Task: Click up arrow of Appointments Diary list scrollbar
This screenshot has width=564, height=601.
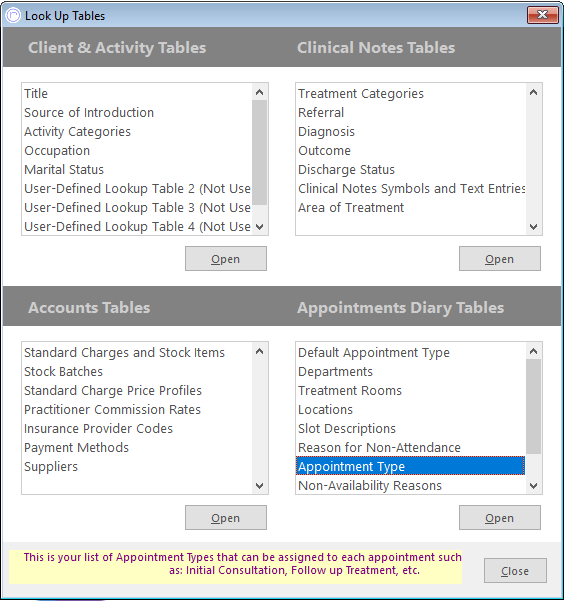Action: click(533, 351)
